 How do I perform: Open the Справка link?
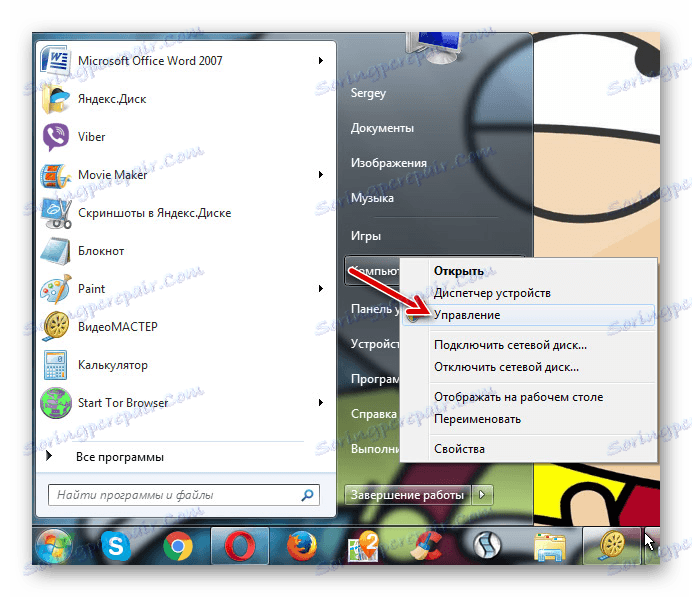(x=373, y=414)
